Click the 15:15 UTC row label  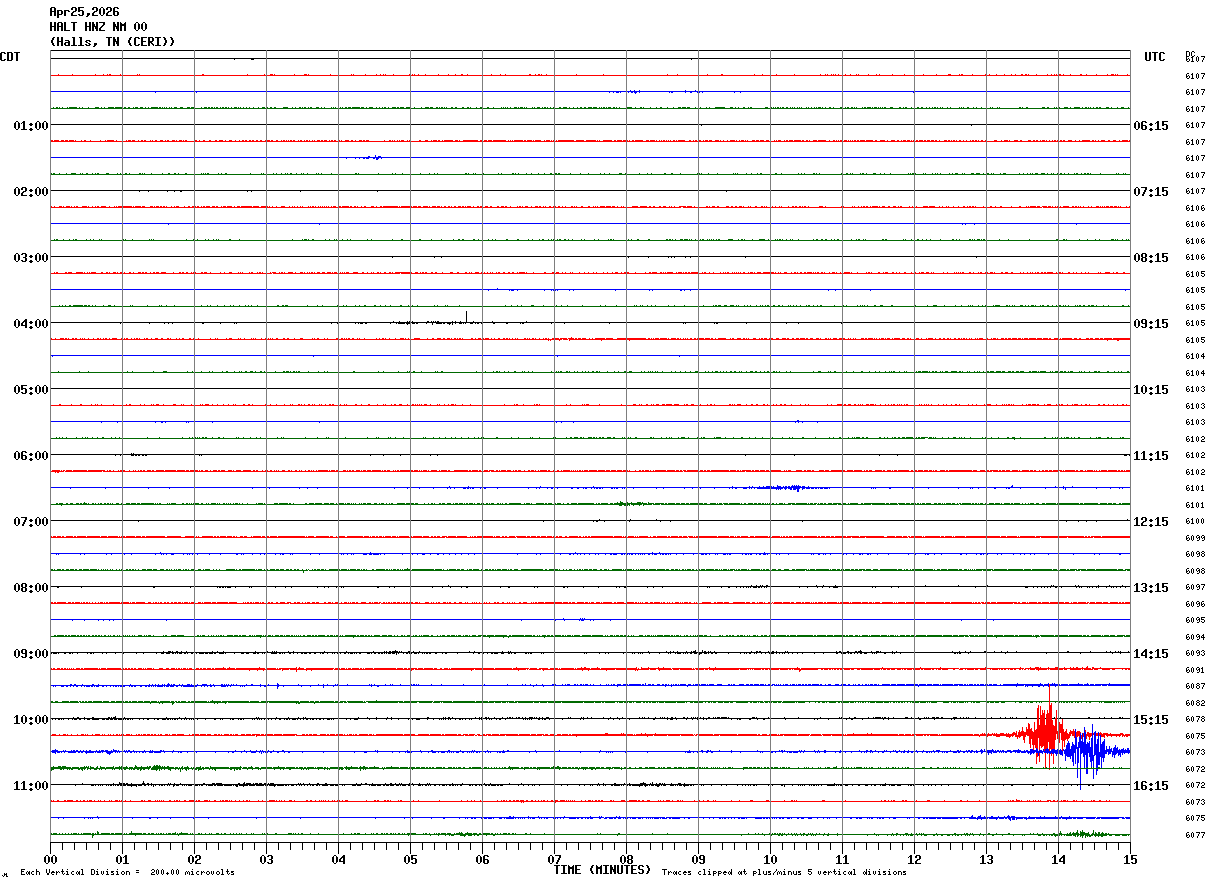click(1150, 719)
